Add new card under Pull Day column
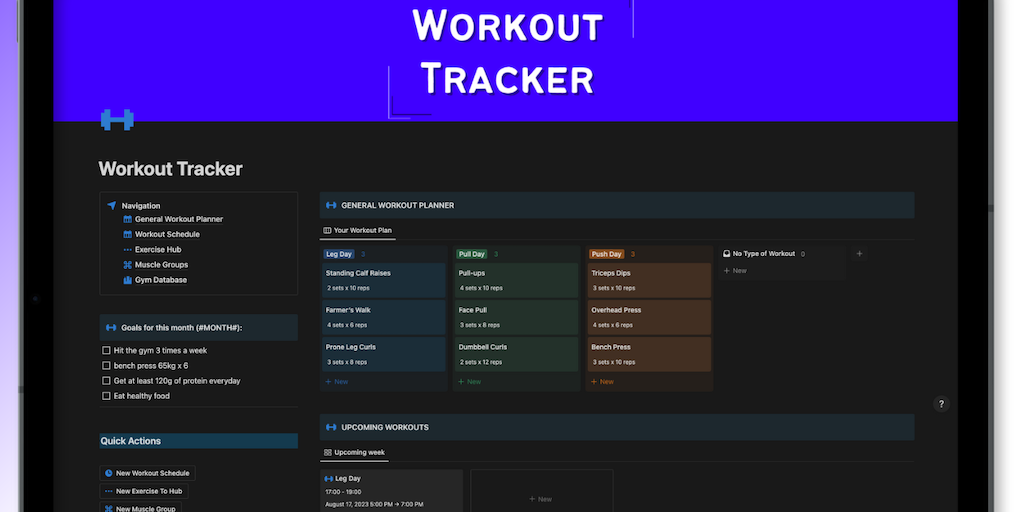This screenshot has width=1024, height=512. click(x=470, y=381)
